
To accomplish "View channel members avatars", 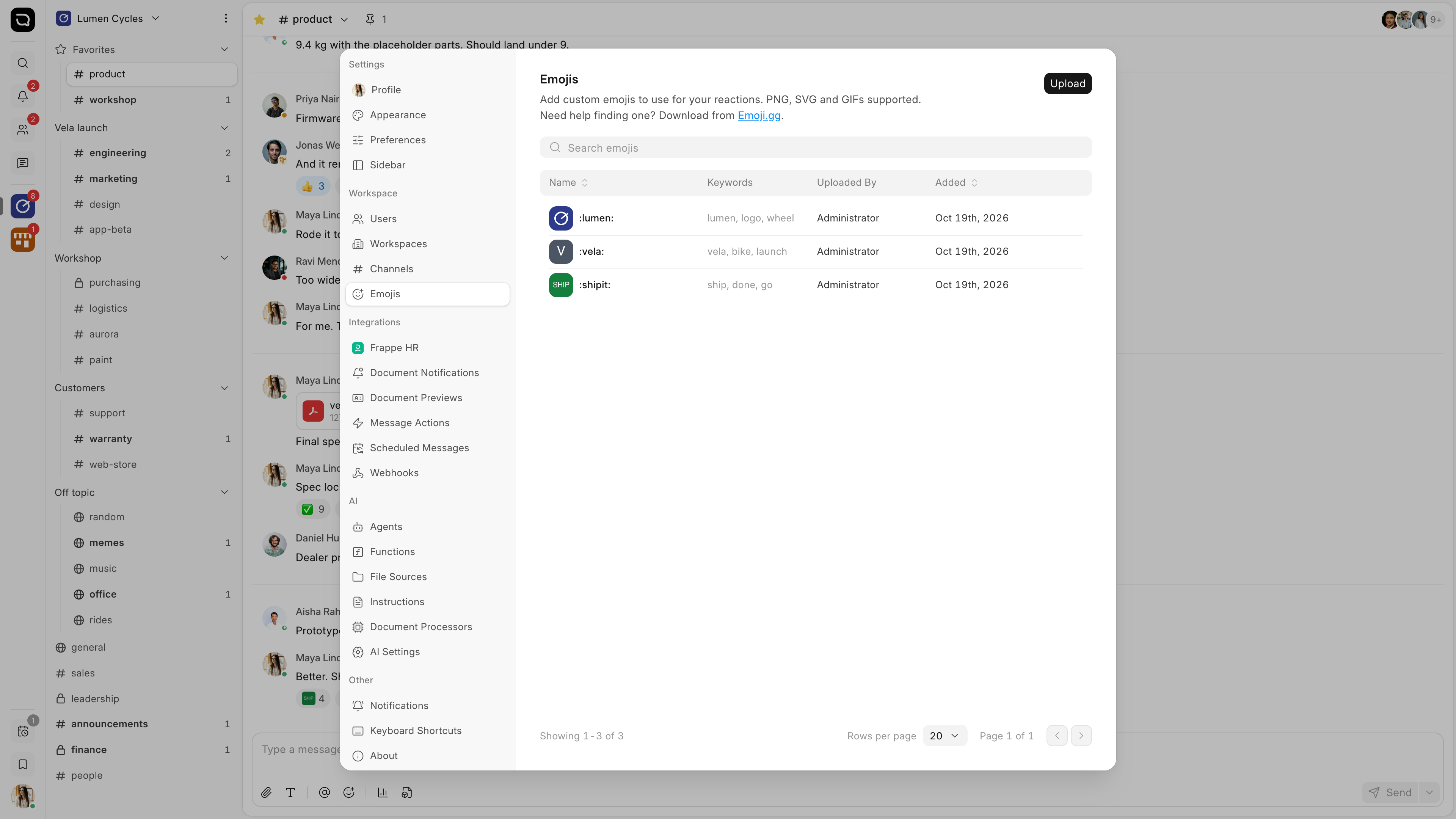I will pos(1412,19).
